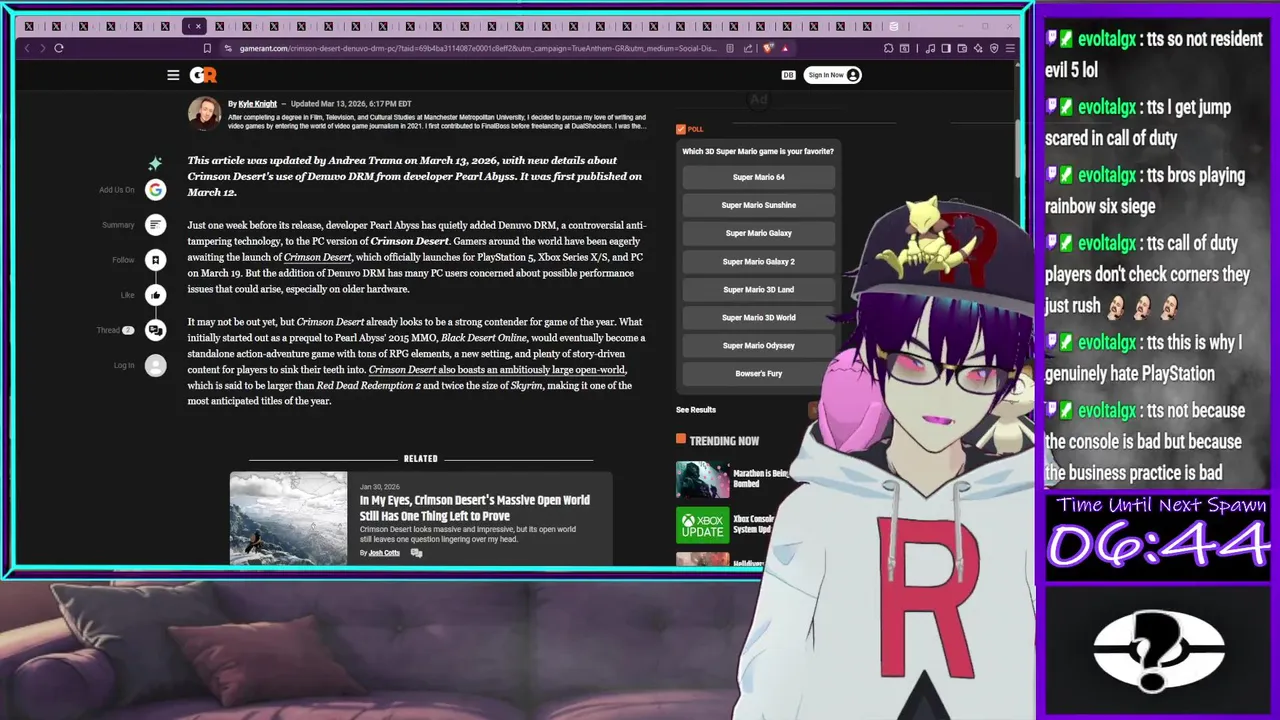Open the Extensions puzzle icon
The image size is (1280, 720).
888,48
